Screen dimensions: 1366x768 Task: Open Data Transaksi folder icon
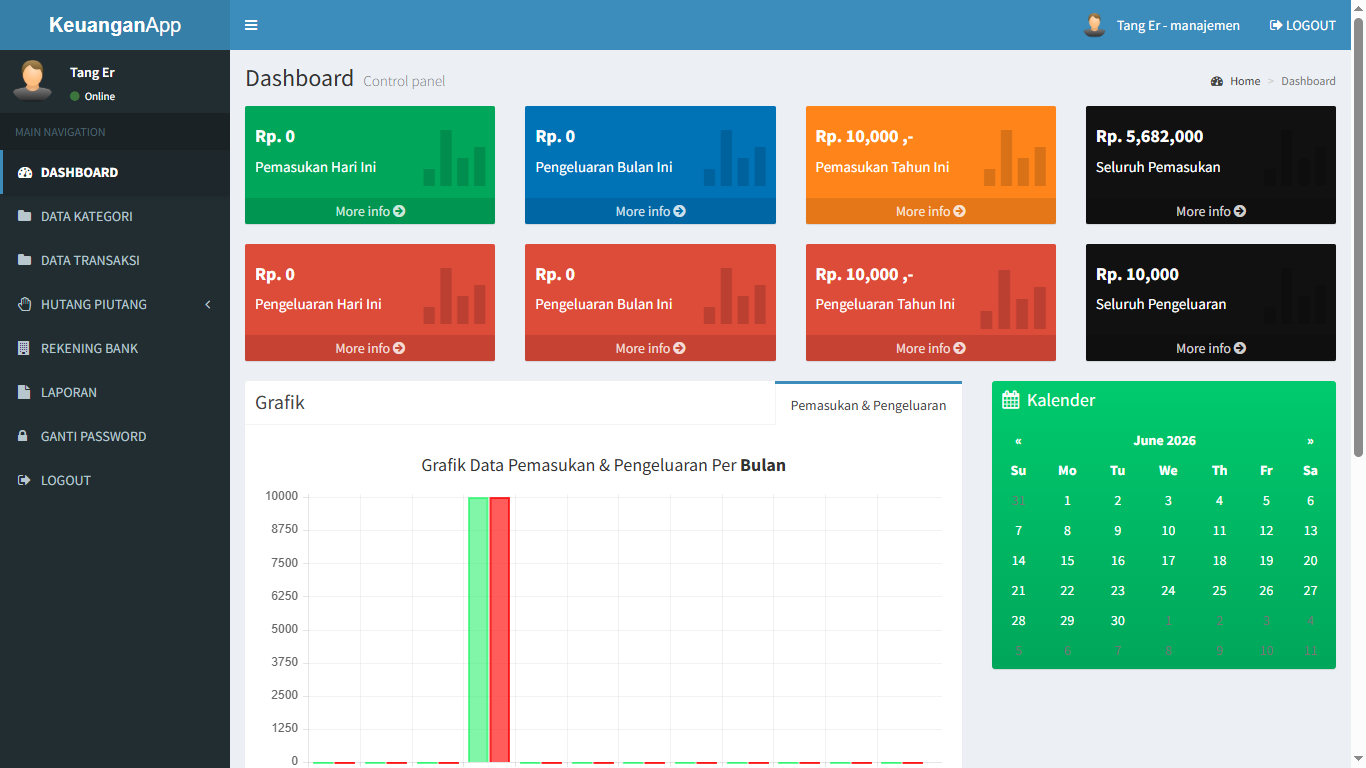[25, 260]
